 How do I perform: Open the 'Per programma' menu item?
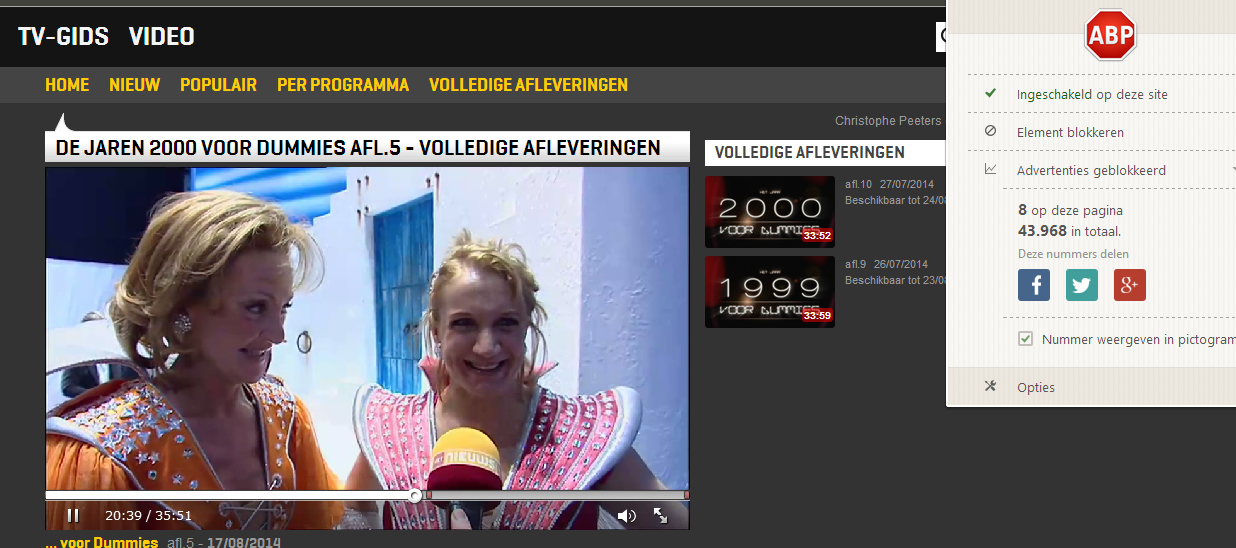pyautogui.click(x=343, y=85)
